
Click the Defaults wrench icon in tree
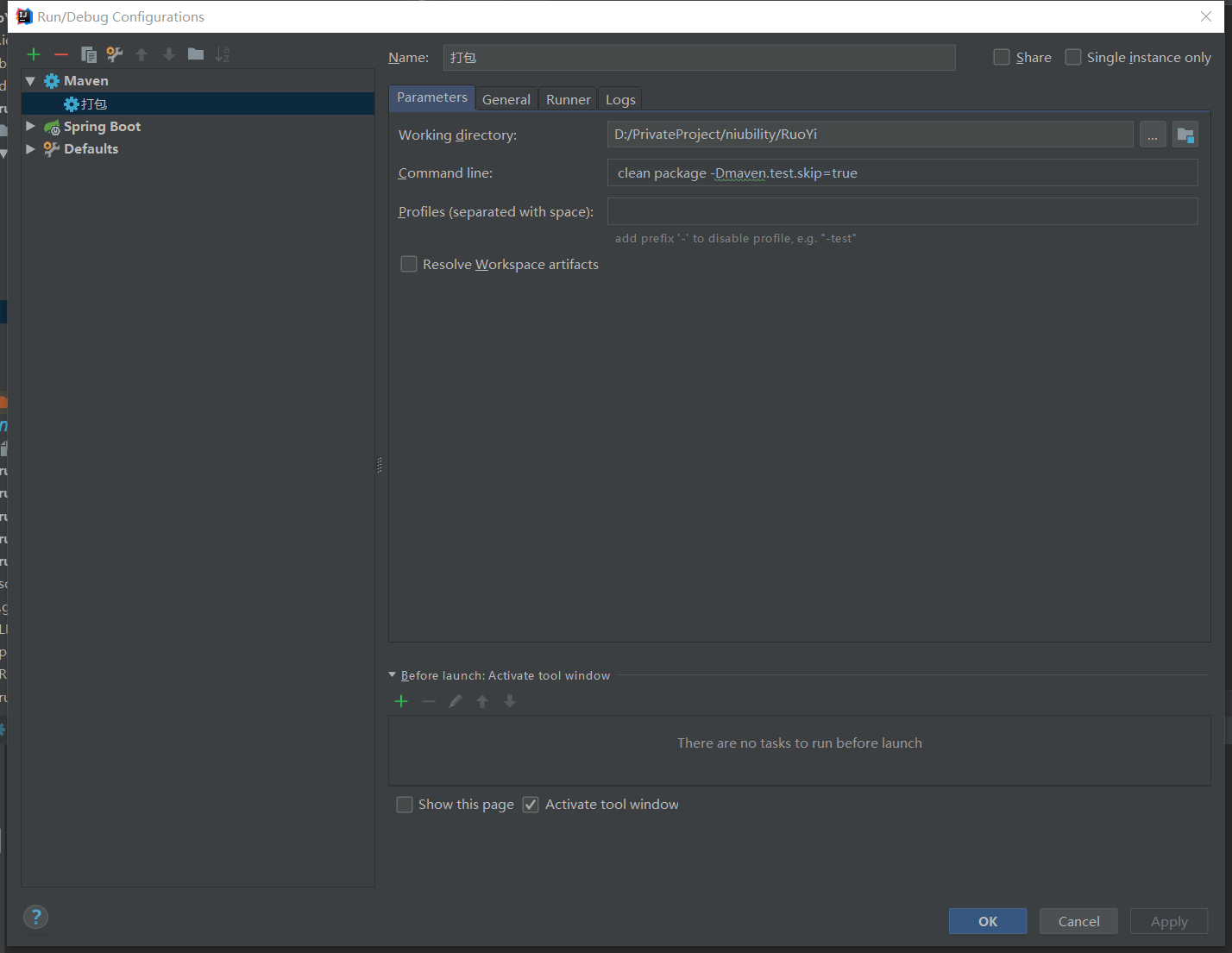(x=52, y=149)
